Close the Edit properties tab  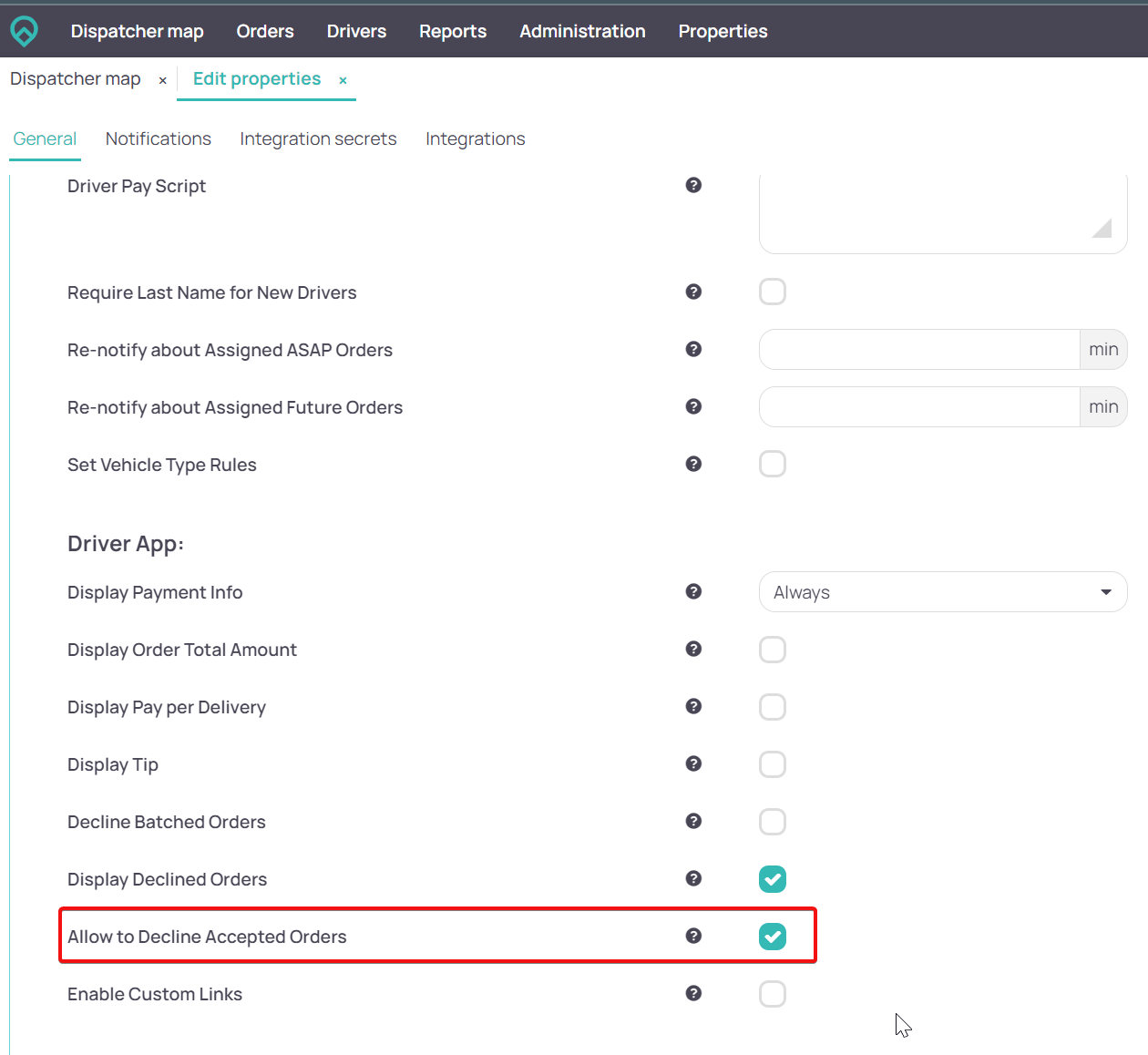click(343, 80)
